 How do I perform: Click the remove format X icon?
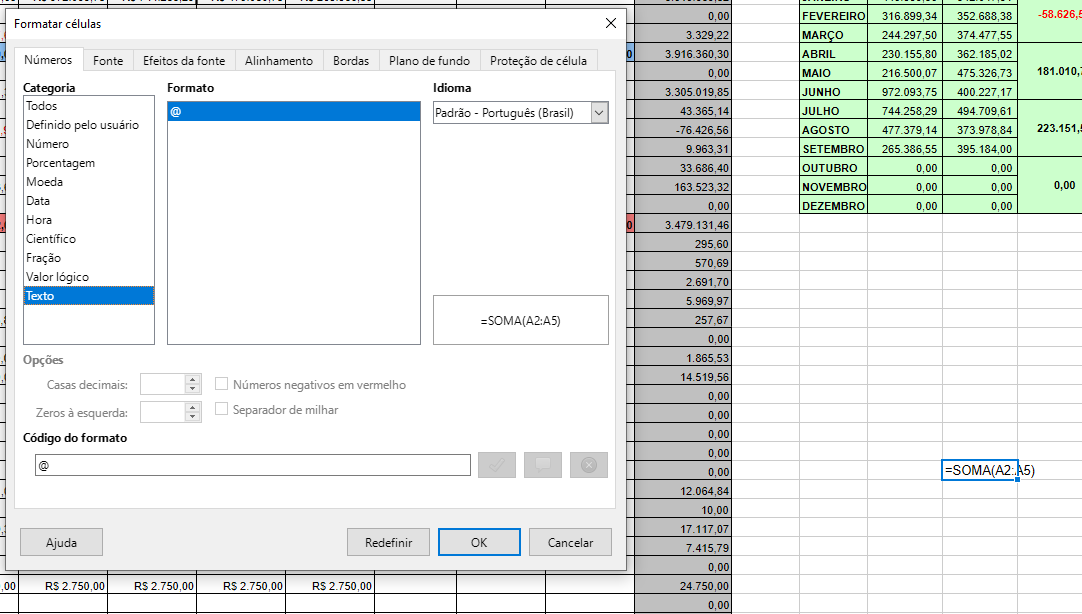[x=589, y=465]
